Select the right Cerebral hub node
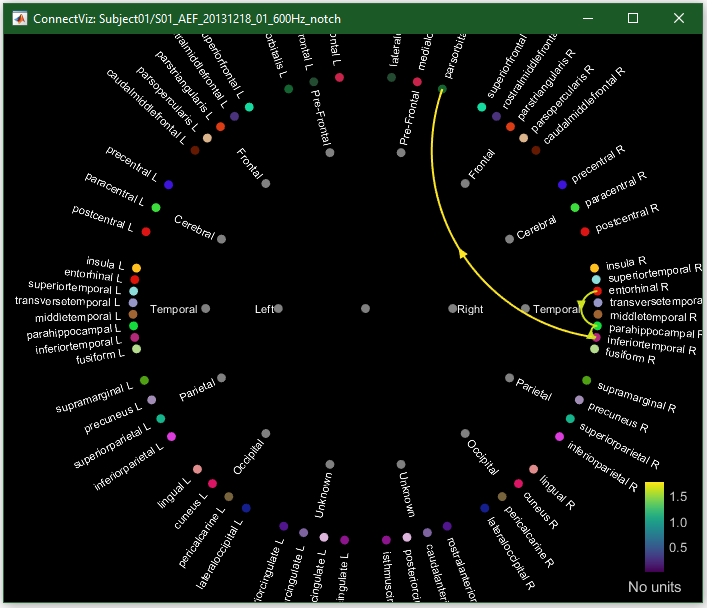 510,239
